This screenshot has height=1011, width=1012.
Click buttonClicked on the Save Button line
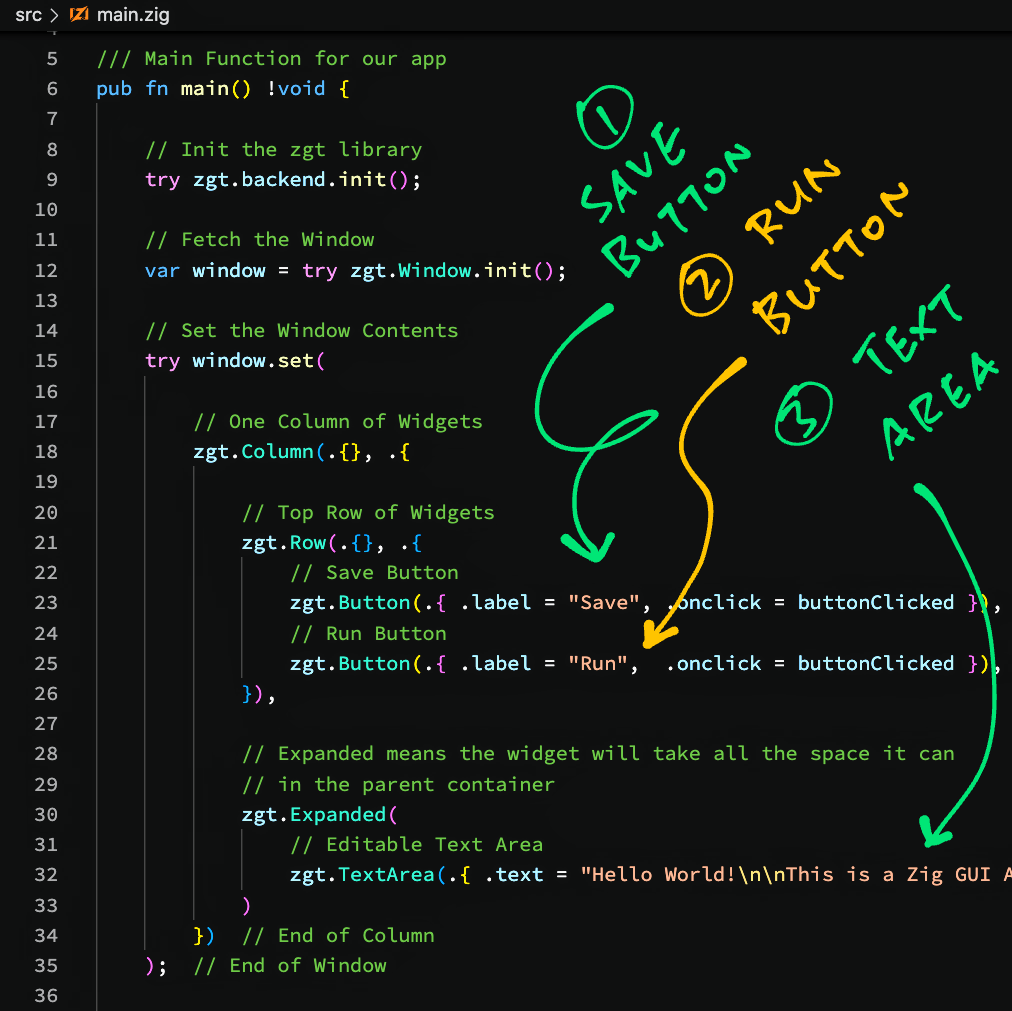pos(875,603)
